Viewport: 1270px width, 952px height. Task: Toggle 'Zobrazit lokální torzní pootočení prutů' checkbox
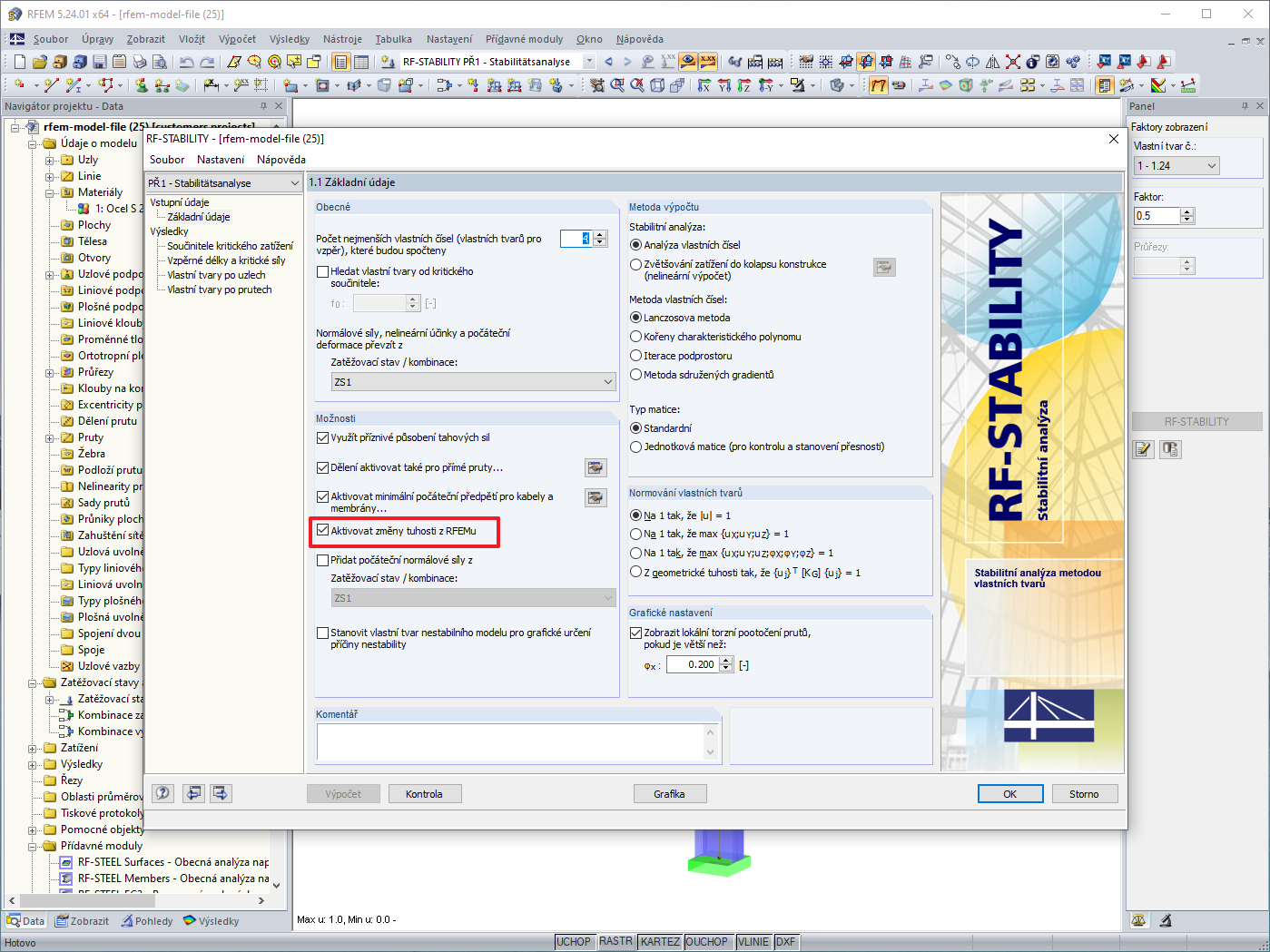coord(635,633)
